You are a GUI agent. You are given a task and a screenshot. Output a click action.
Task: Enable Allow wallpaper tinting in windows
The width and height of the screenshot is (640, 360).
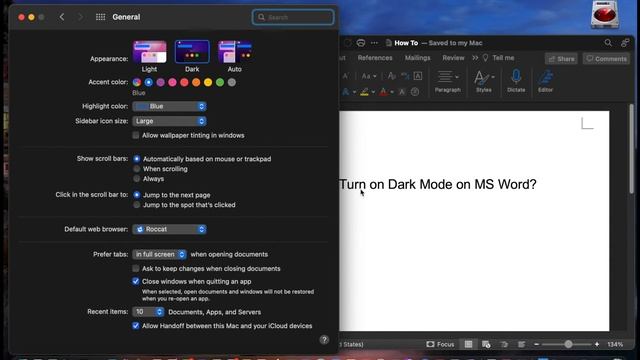136,135
